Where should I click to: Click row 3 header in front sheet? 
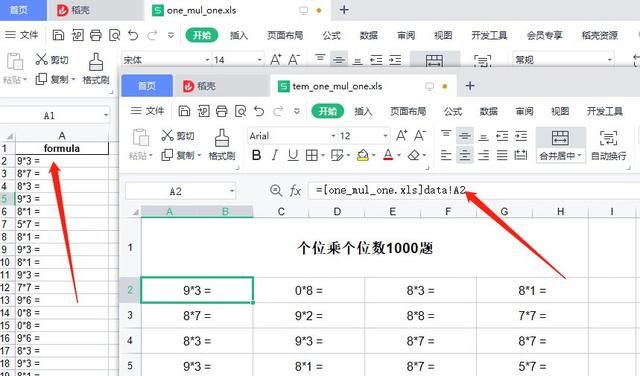coord(130,315)
